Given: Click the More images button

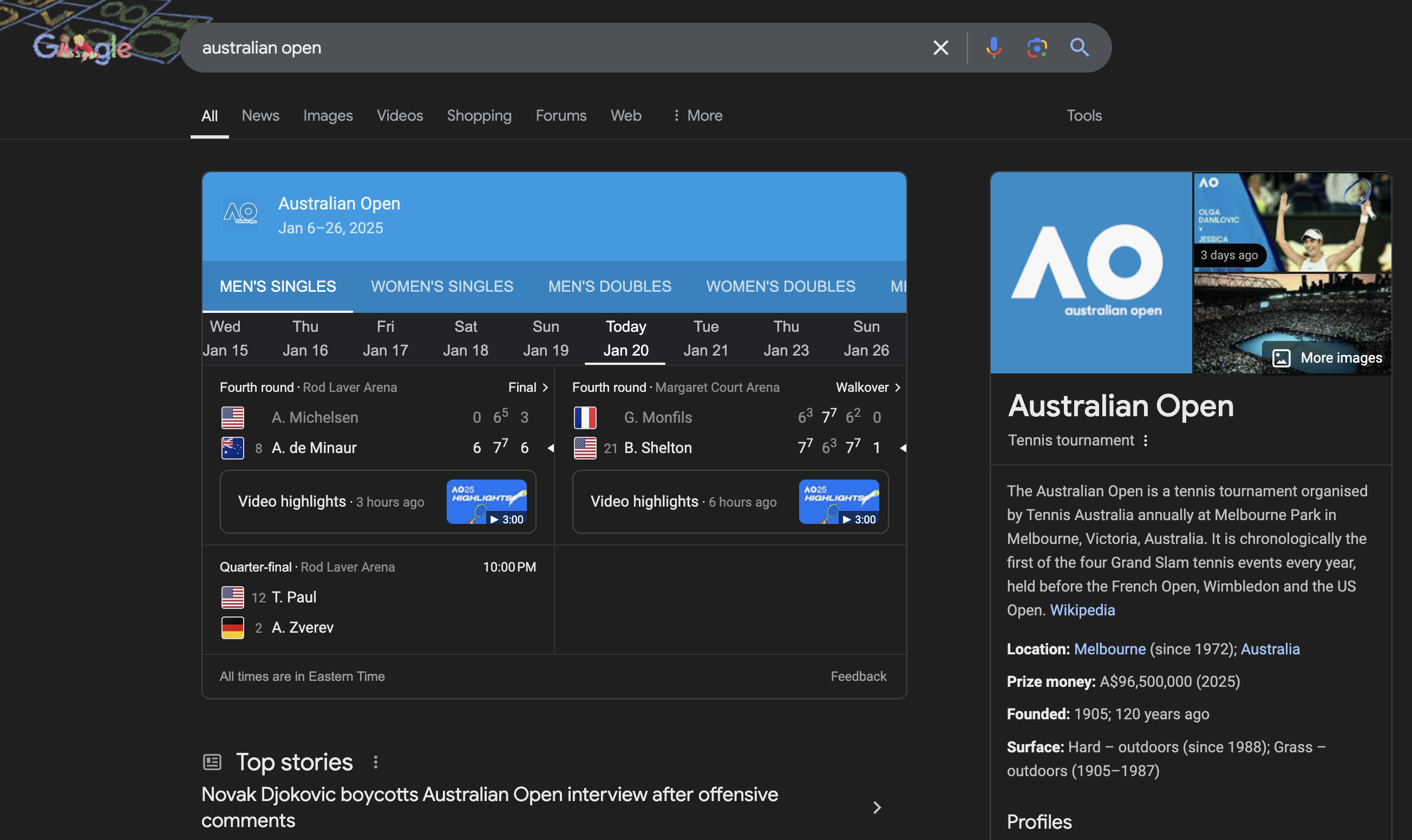Looking at the screenshot, I should tap(1327, 358).
